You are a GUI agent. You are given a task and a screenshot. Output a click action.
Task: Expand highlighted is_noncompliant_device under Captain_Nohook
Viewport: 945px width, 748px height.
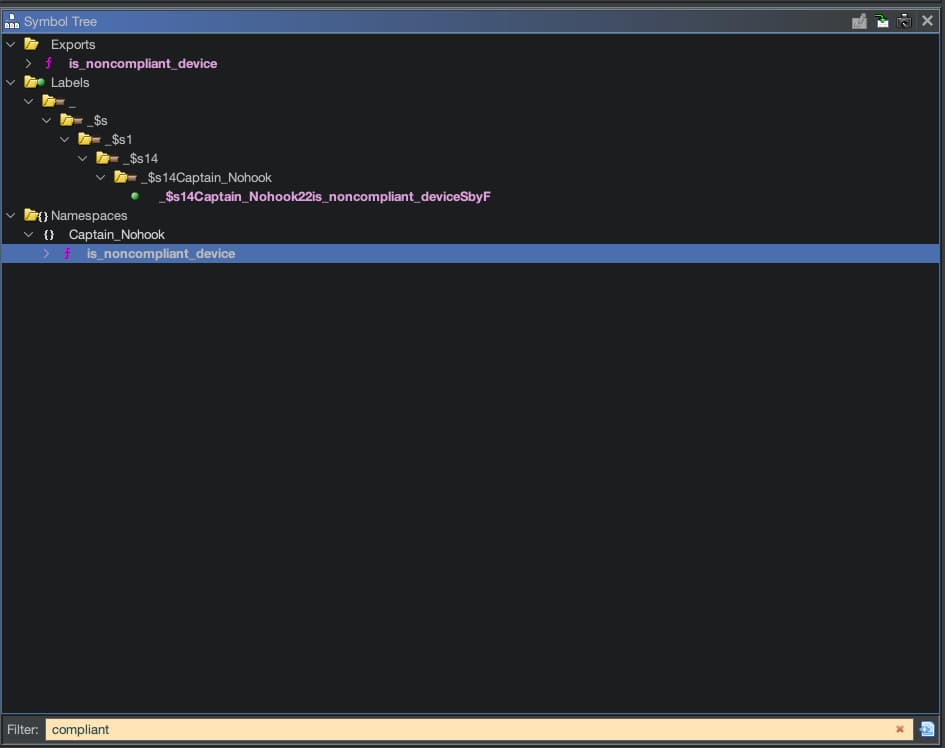[x=46, y=254]
